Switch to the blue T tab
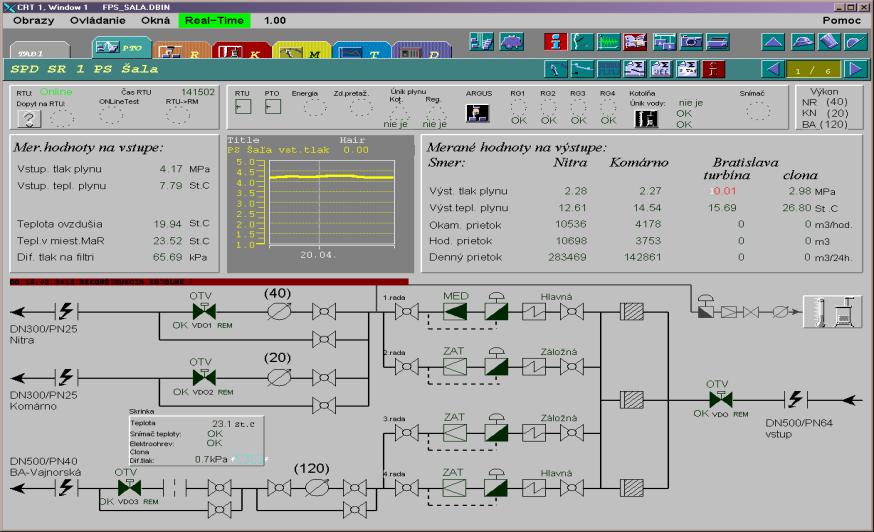Image resolution: width=874 pixels, height=532 pixels. pyautogui.click(x=361, y=51)
